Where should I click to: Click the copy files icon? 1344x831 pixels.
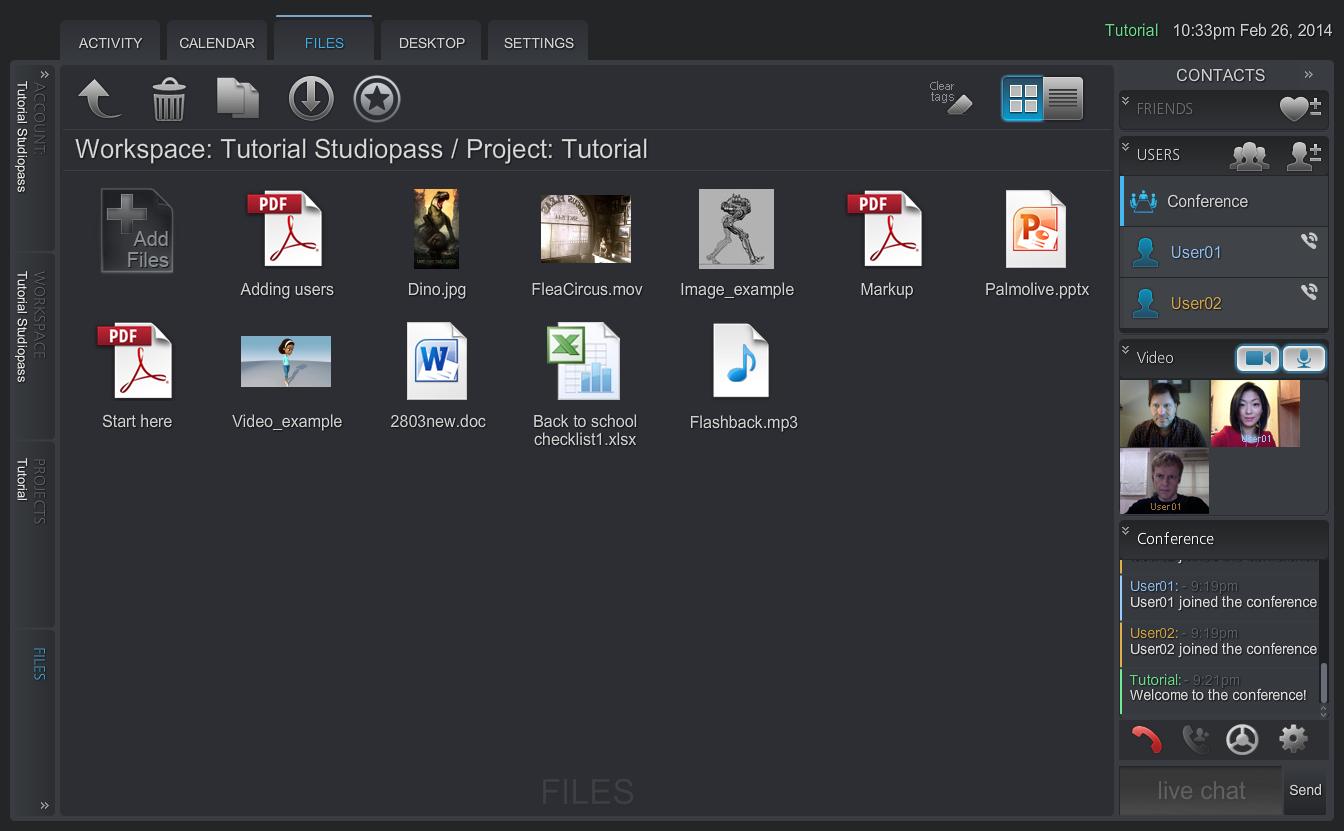coord(238,99)
